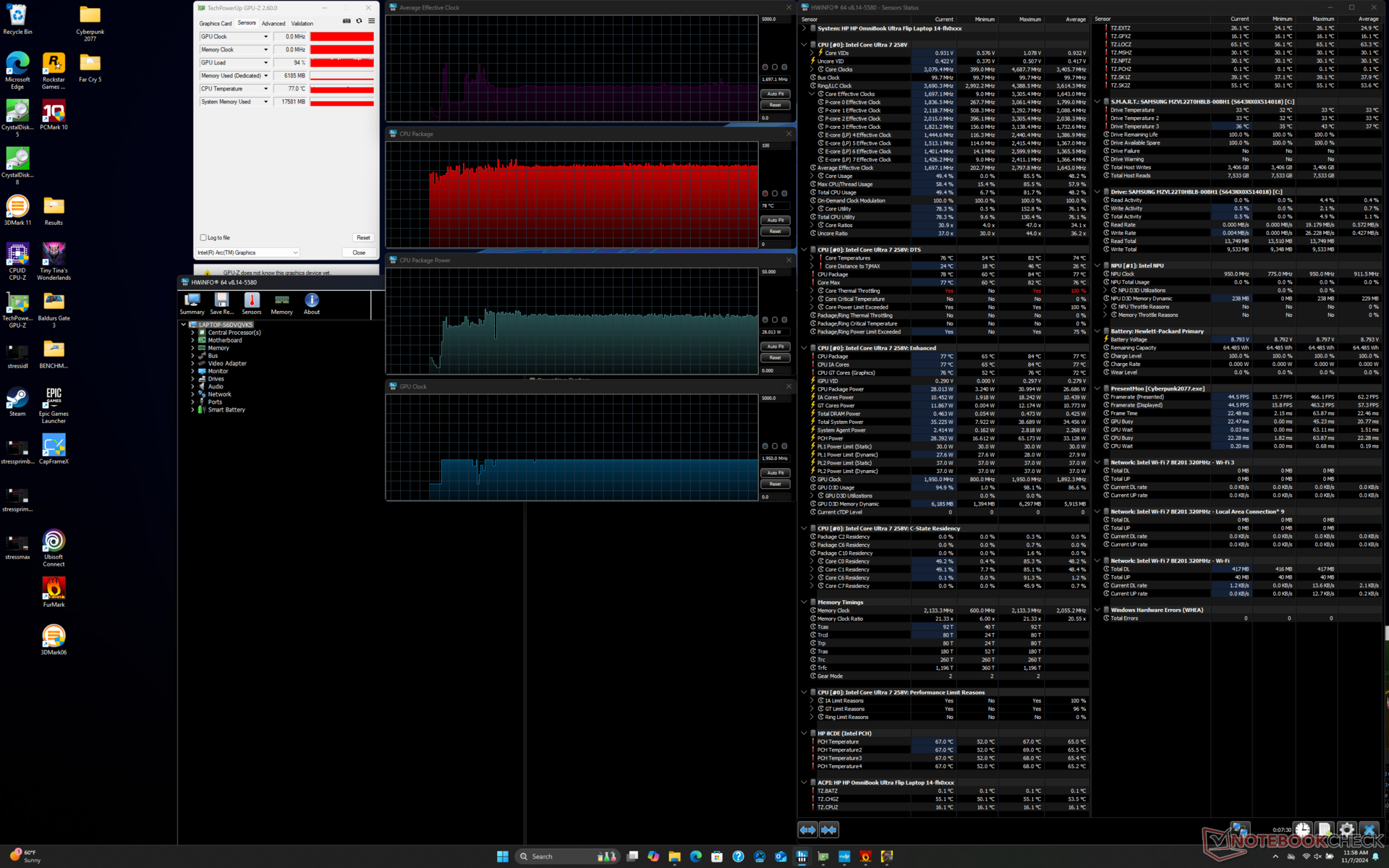
Task: Open the CPU Temperature sensor dropdown
Action: (x=266, y=89)
